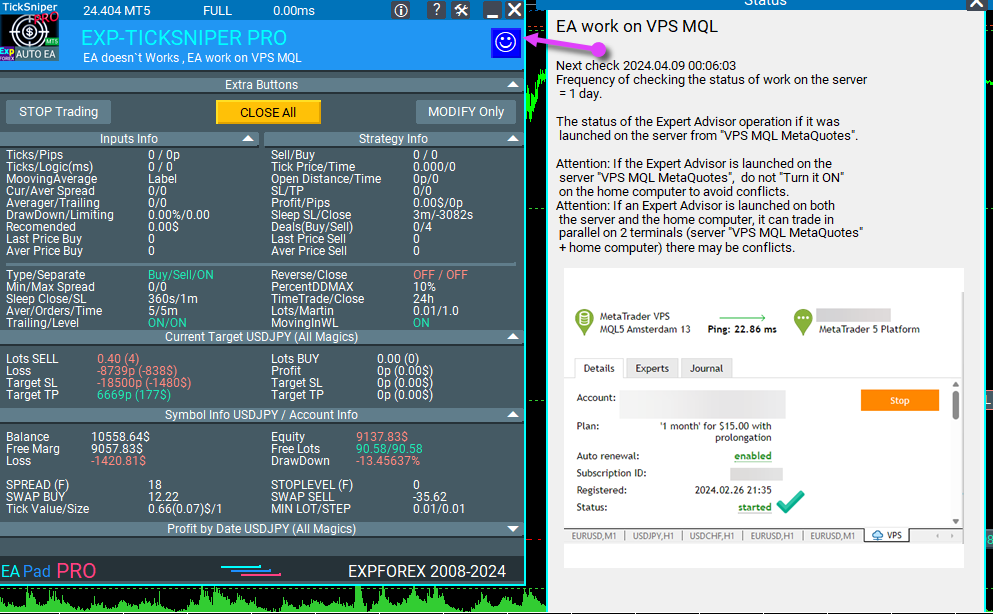Image resolution: width=993 pixels, height=614 pixels.
Task: Toggle the MovingInWL ON value
Action: pyautogui.click(x=421, y=323)
